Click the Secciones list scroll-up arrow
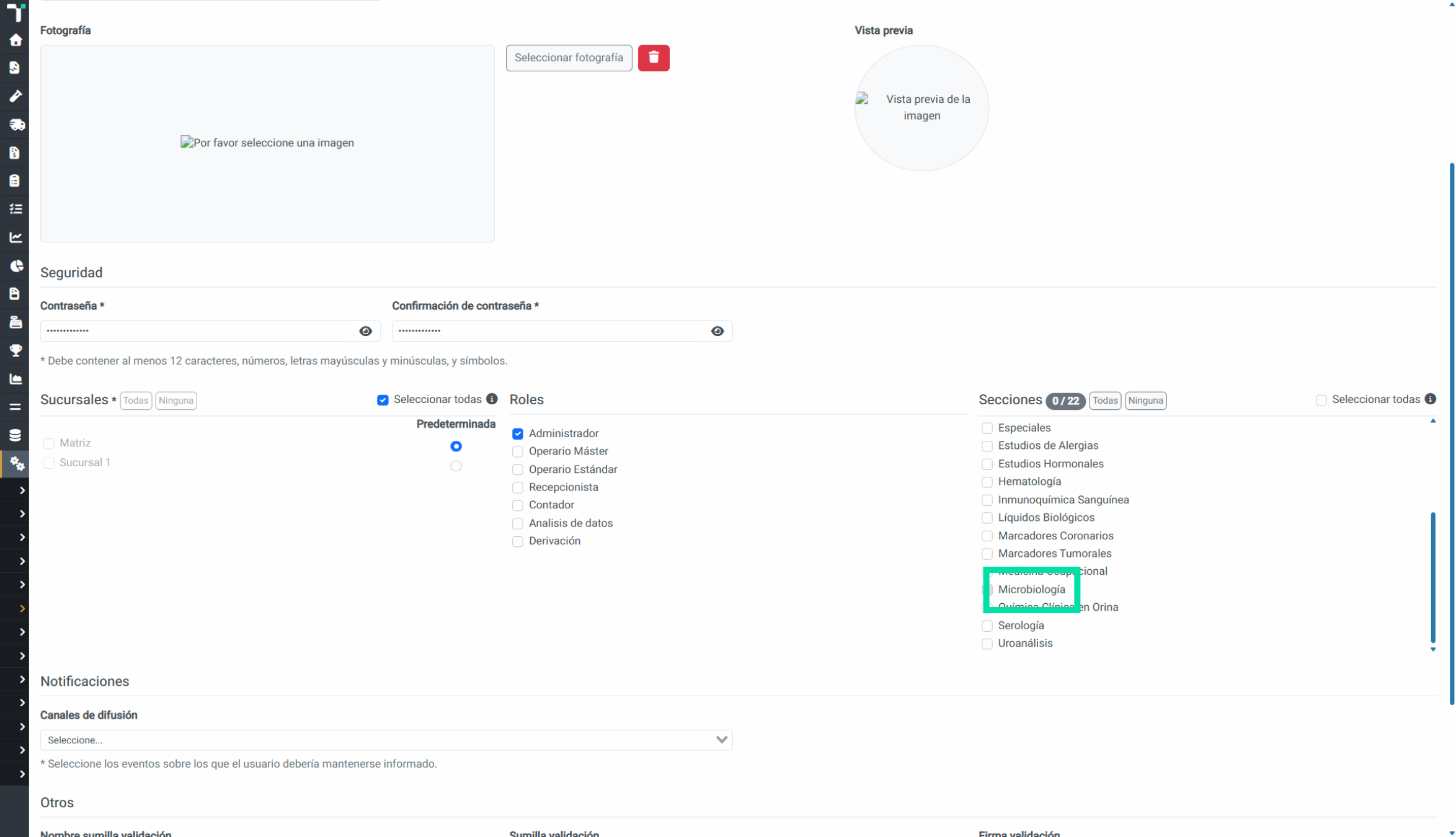This screenshot has height=837, width=1456. tap(1432, 421)
